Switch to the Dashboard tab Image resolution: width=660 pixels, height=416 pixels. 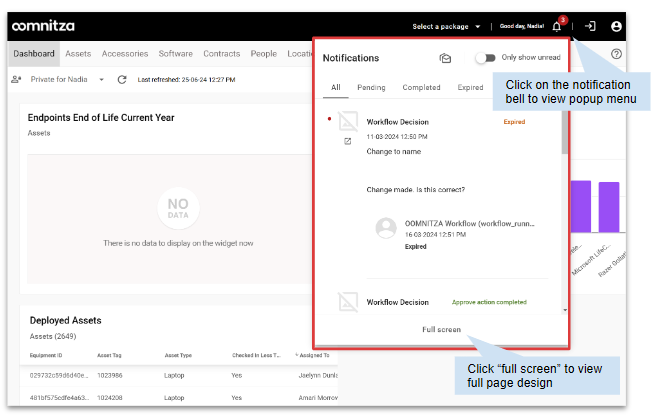coord(34,54)
